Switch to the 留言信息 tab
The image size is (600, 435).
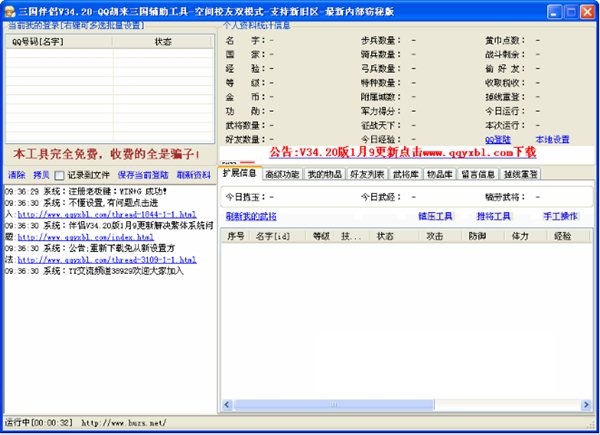pyautogui.click(x=478, y=174)
